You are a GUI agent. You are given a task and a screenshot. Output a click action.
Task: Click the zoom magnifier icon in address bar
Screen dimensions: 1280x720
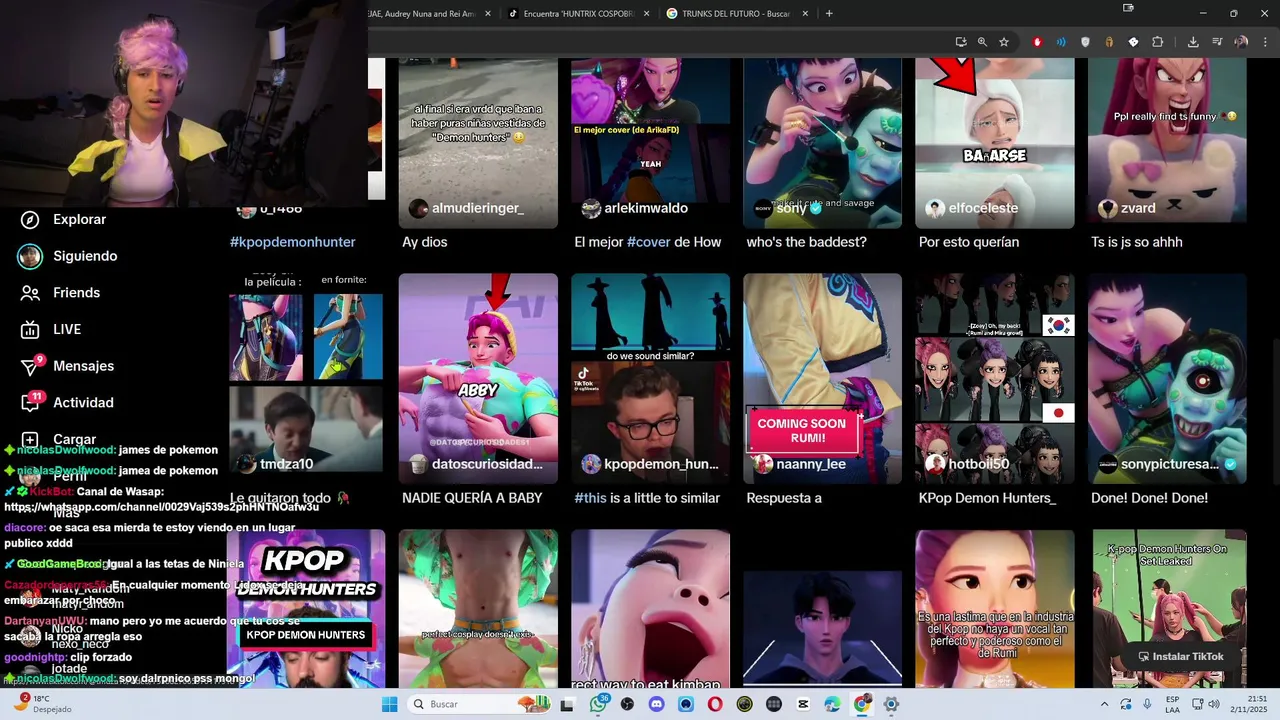[982, 42]
